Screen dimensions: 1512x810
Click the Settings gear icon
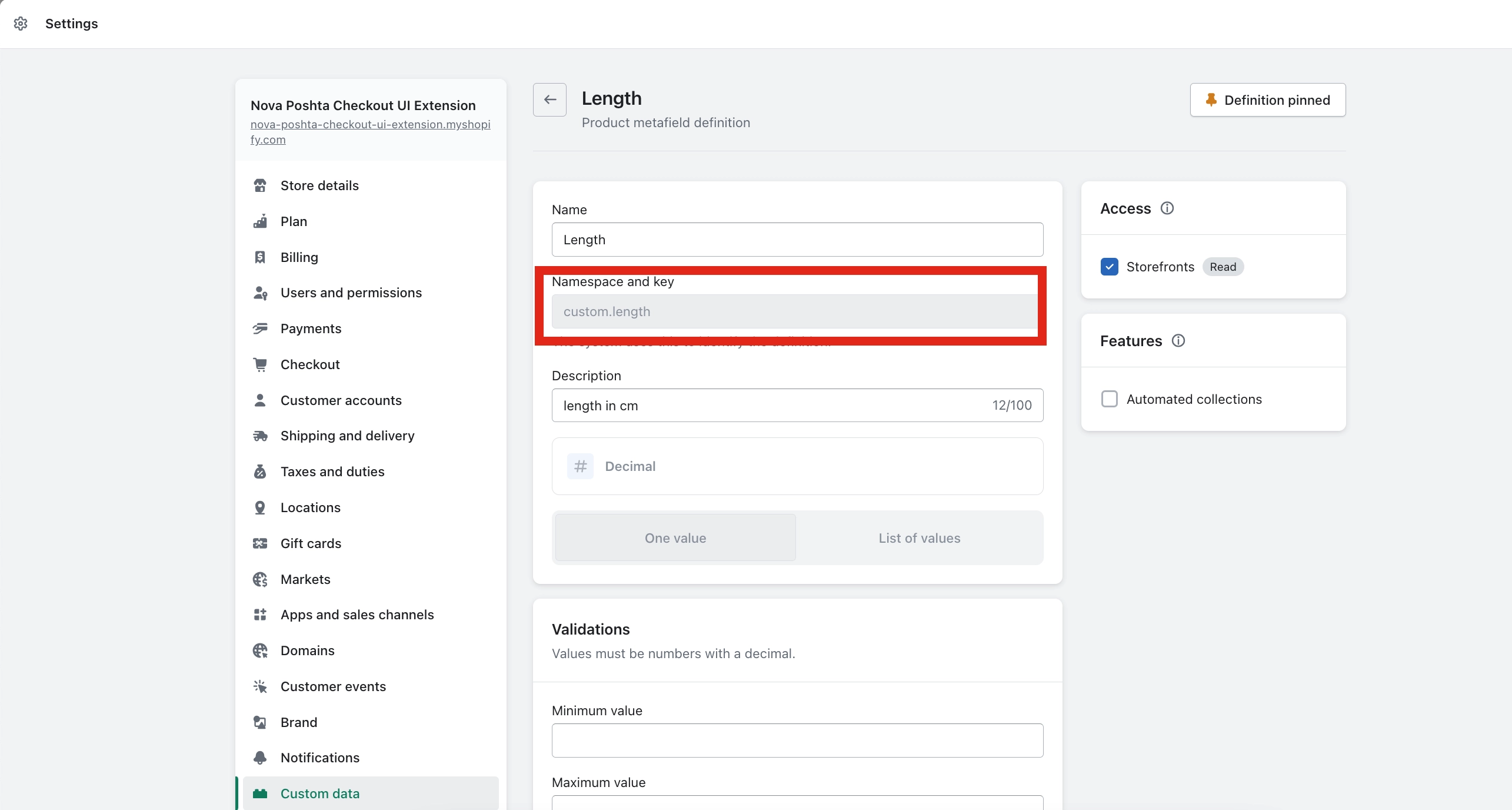(x=21, y=24)
